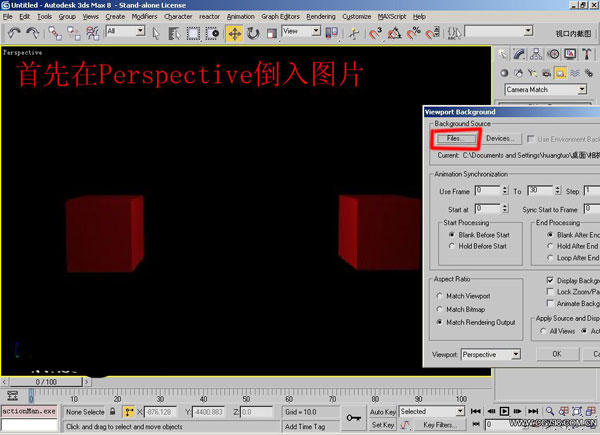
Task: Confirm the dialog with OK
Action: pos(557,354)
